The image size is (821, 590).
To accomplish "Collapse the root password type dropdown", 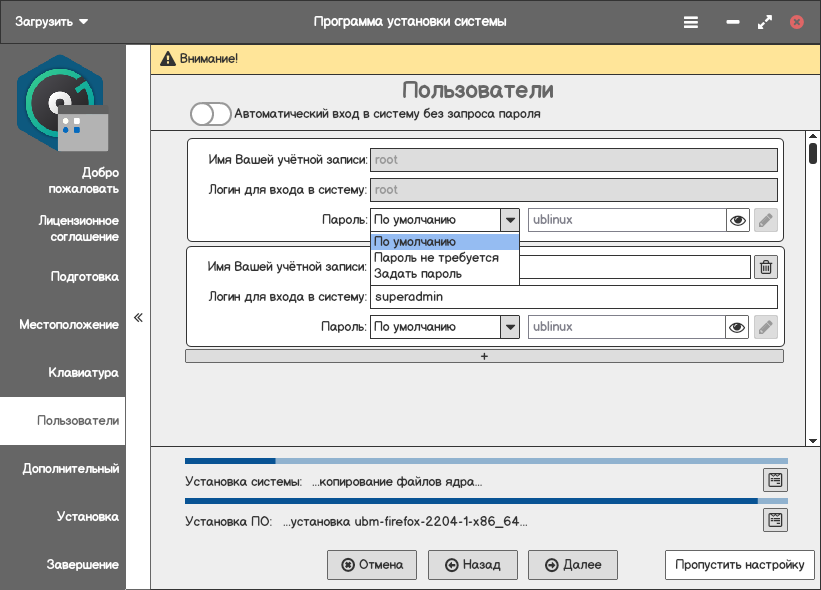I will click(510, 220).
